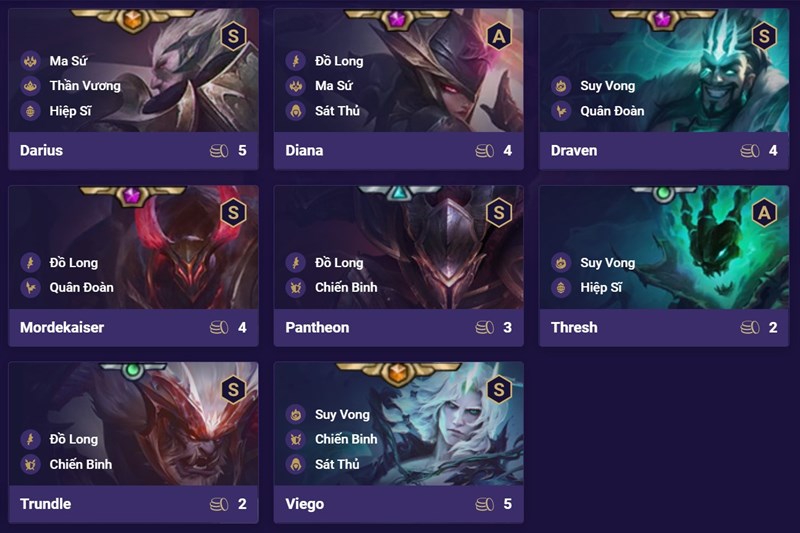Click Hiệp Sĩ trait icon on Thresh card
The width and height of the screenshot is (800, 533).
click(561, 288)
